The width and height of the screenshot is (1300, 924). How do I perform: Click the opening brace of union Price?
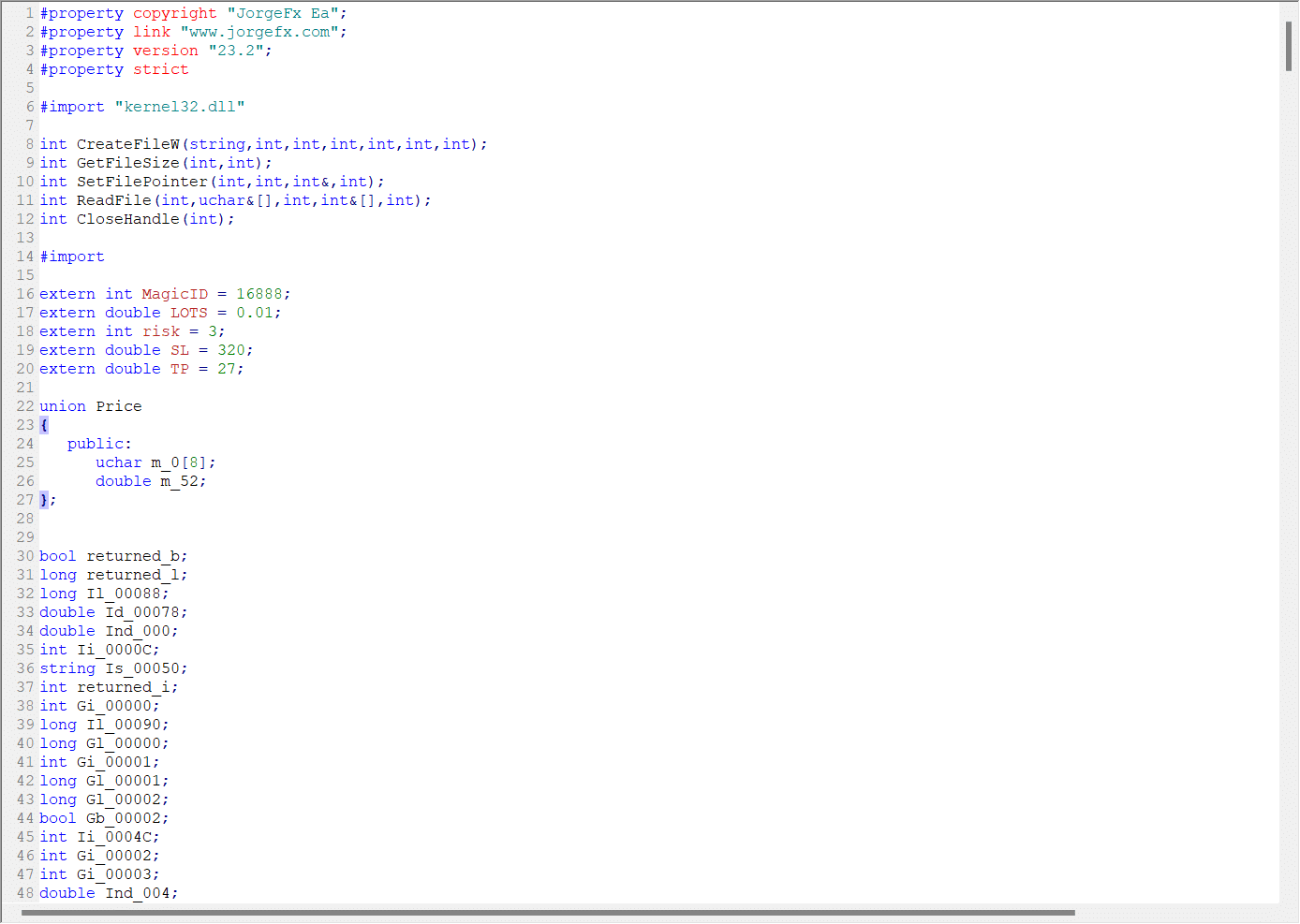(x=44, y=425)
